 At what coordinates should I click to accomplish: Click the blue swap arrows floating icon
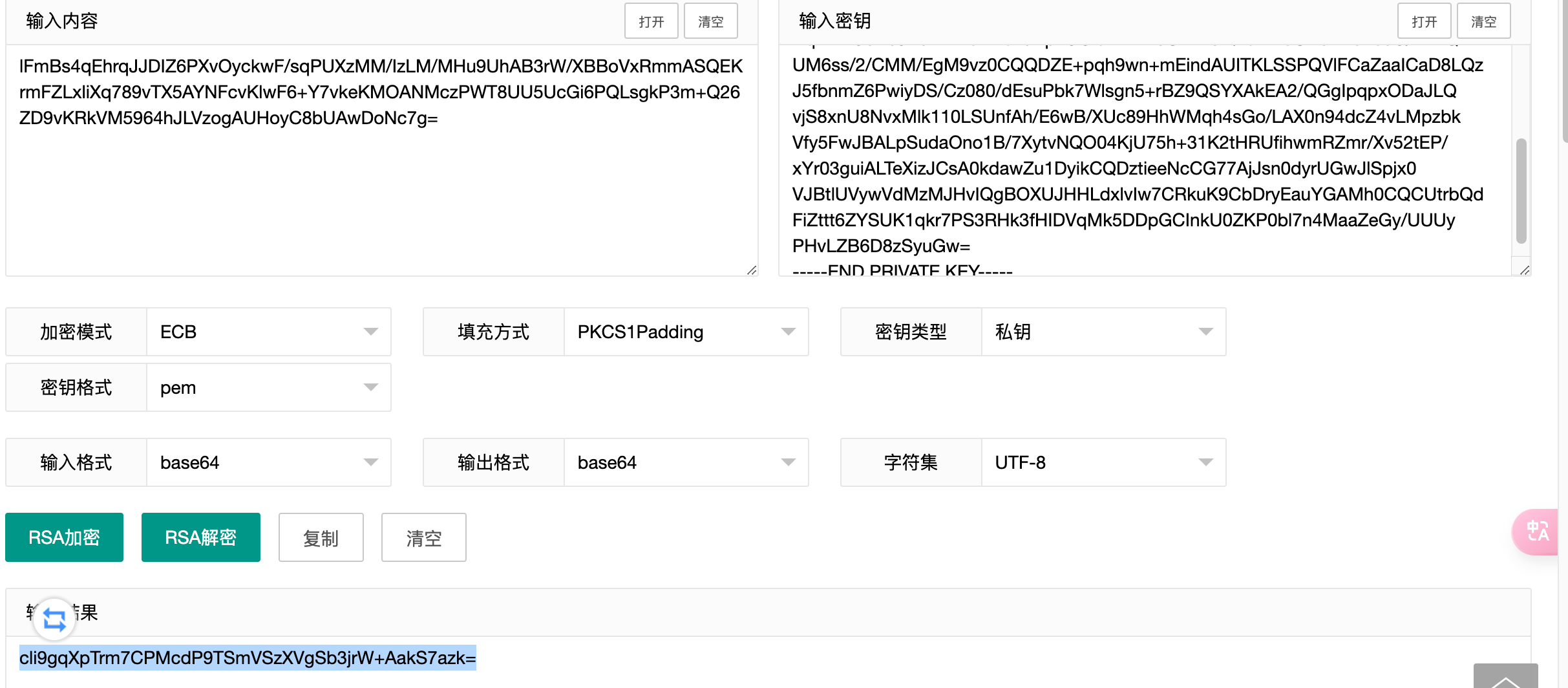[x=54, y=619]
